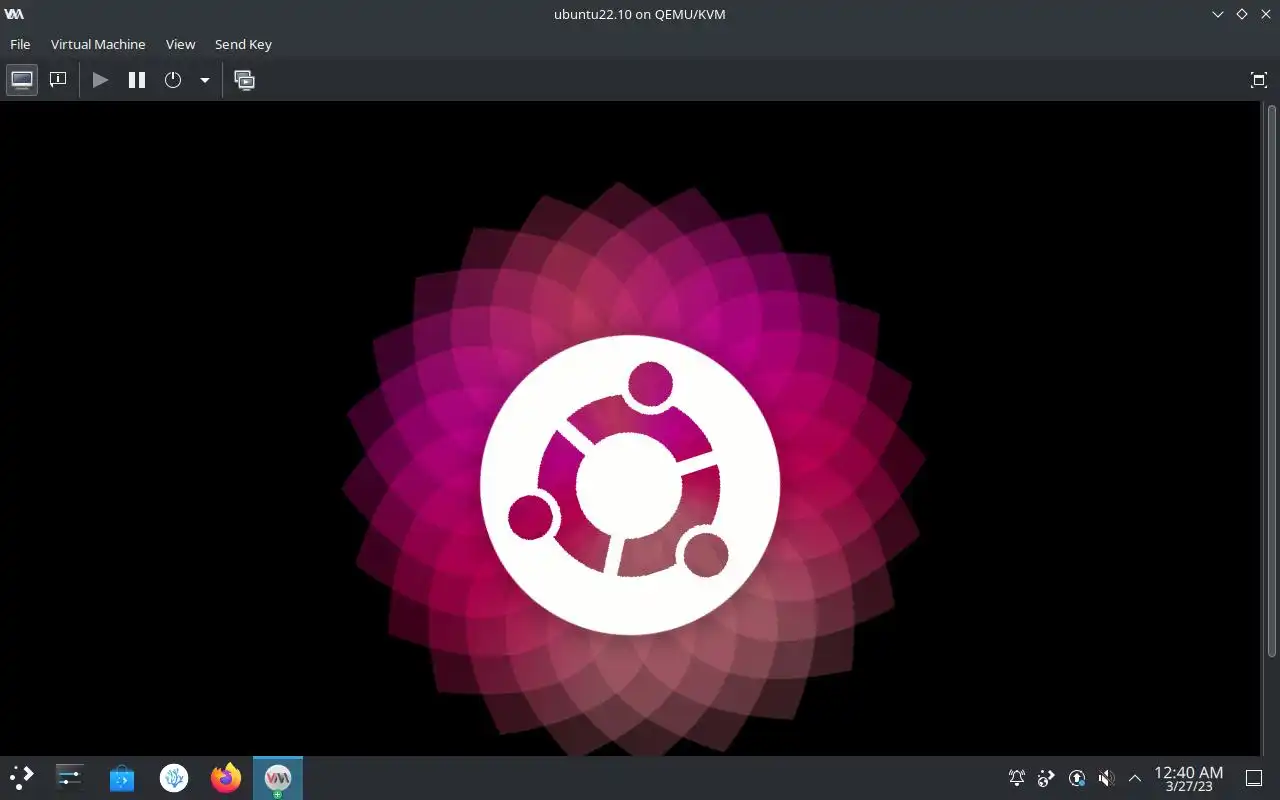Manage VM snapshots
Screen dimensions: 1280x800
pyautogui.click(x=244, y=80)
